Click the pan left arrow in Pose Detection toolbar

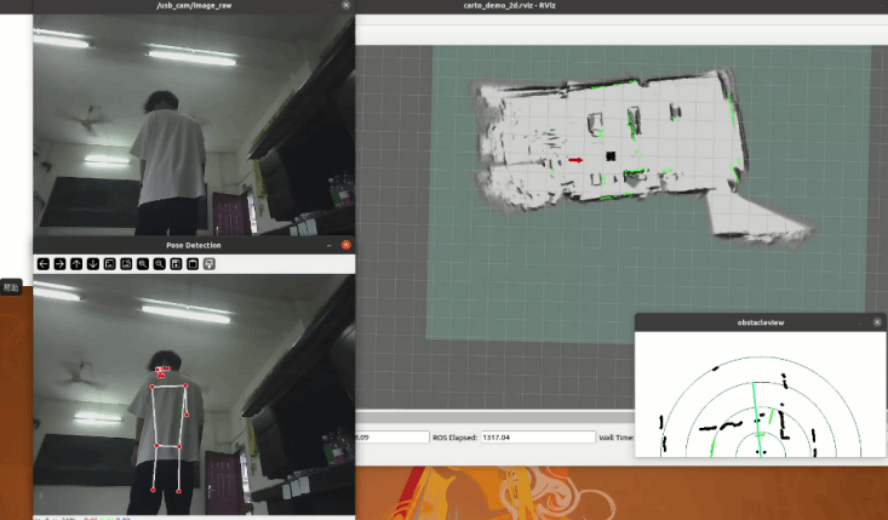point(43,264)
